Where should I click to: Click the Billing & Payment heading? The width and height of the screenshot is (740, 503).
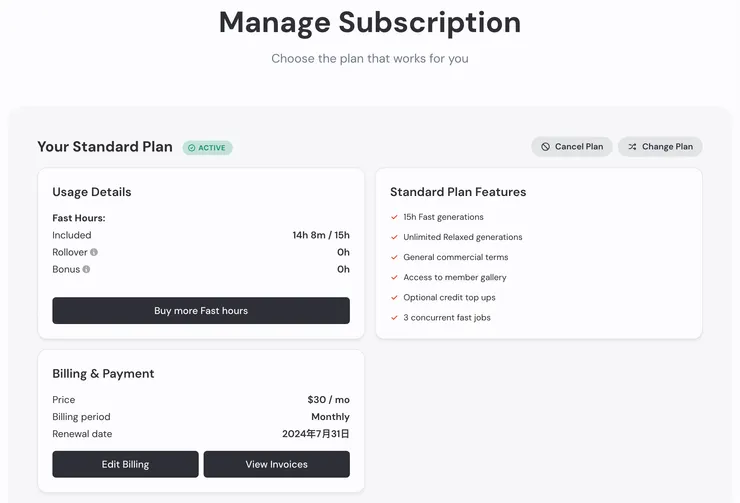tap(103, 374)
